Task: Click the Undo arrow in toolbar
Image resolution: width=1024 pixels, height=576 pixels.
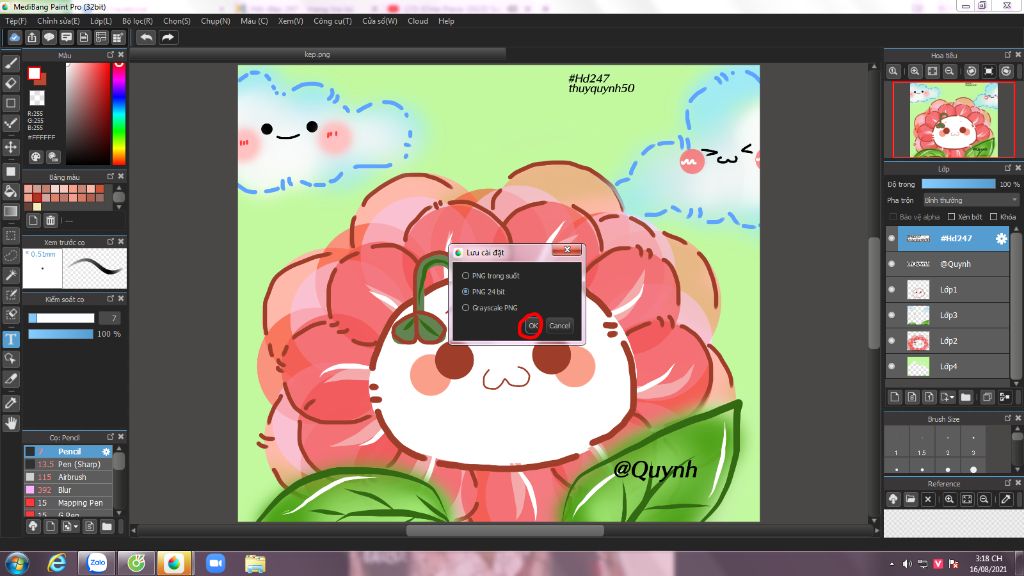Action: click(146, 37)
